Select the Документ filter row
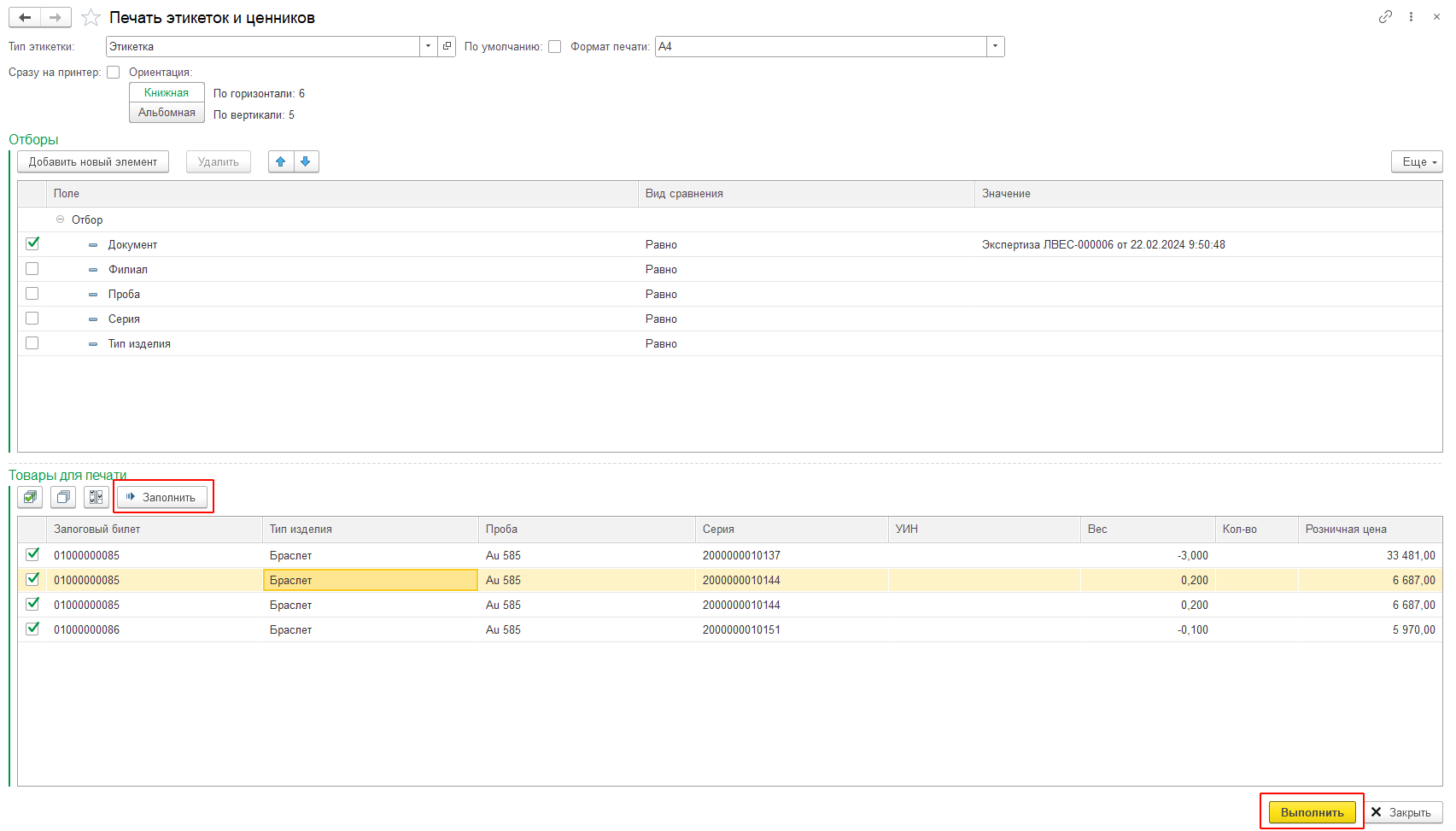The width and height of the screenshot is (1456, 831). (x=730, y=244)
